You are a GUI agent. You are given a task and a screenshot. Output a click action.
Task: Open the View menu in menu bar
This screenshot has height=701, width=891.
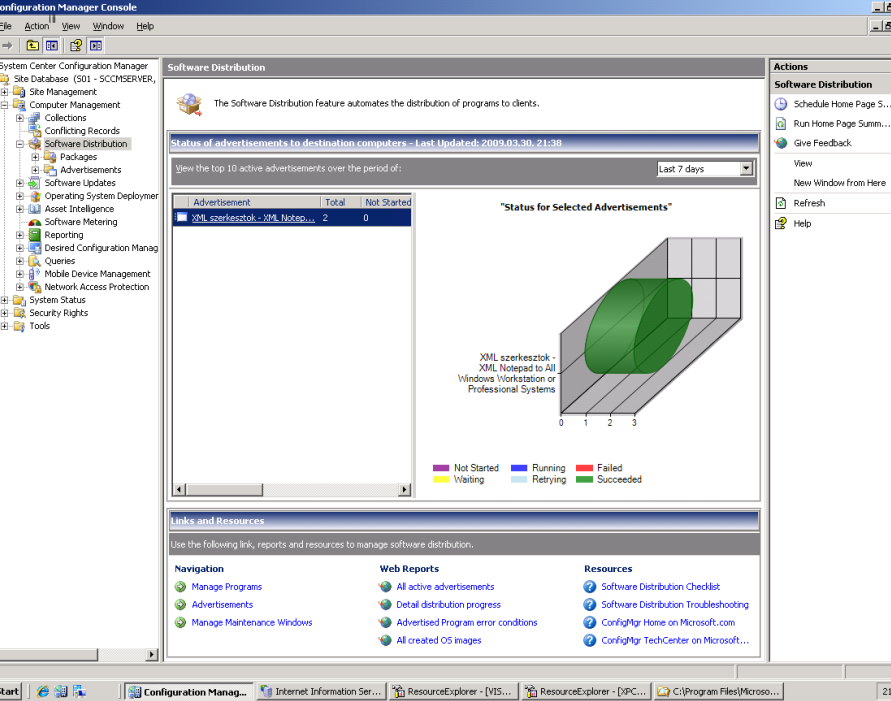71,26
